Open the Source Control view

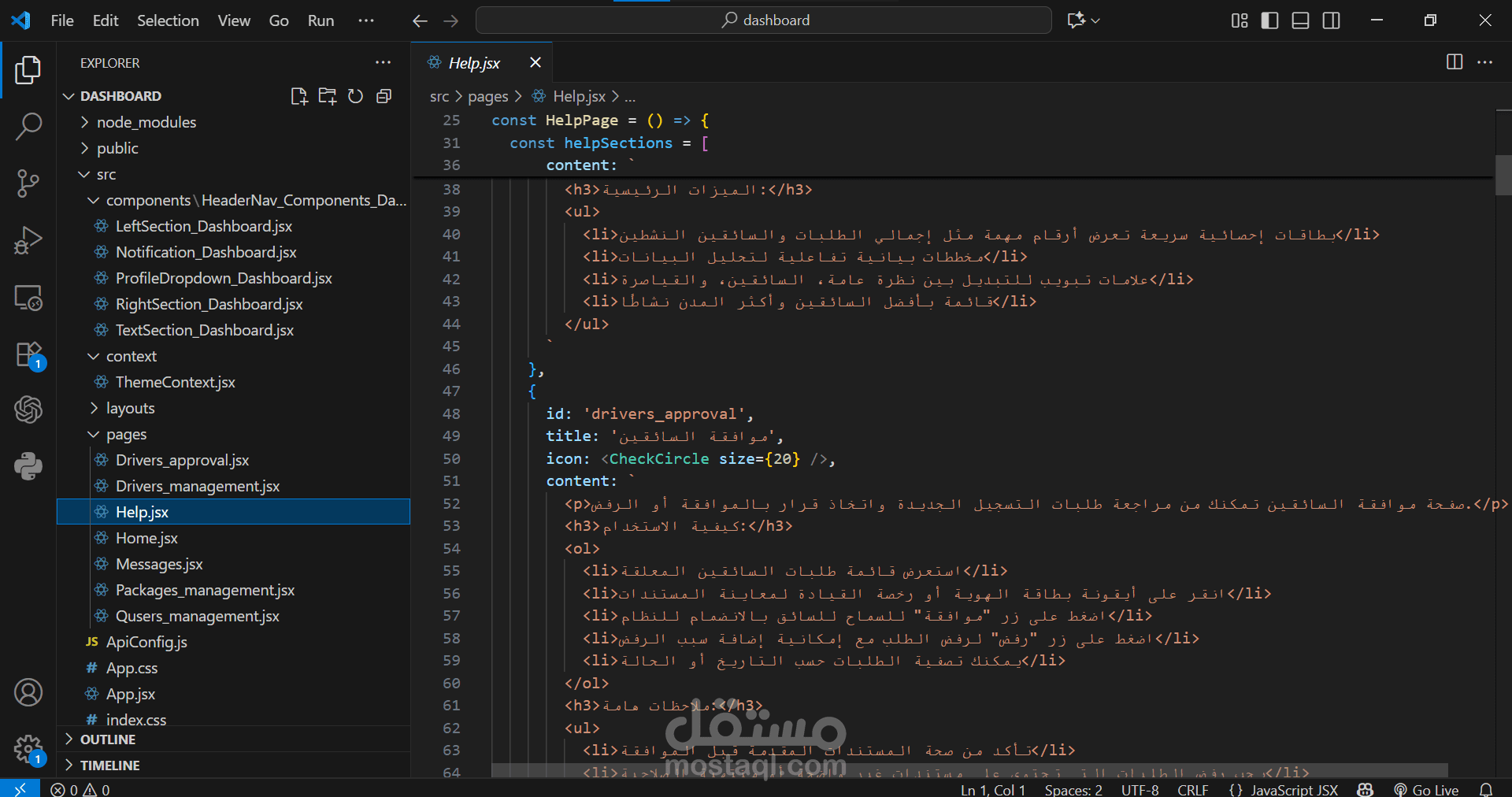pos(28,183)
